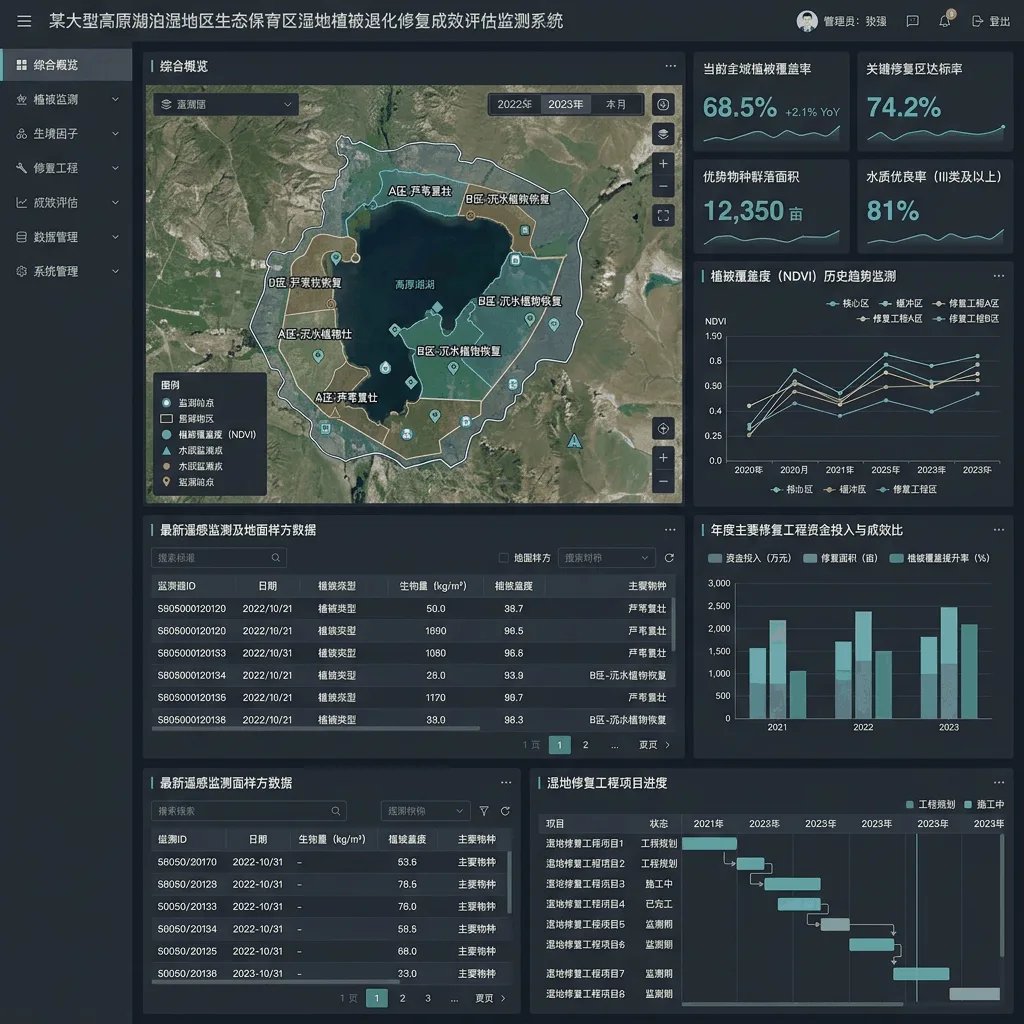Click the notification bell icon
The image size is (1024, 1024).
coord(944,21)
